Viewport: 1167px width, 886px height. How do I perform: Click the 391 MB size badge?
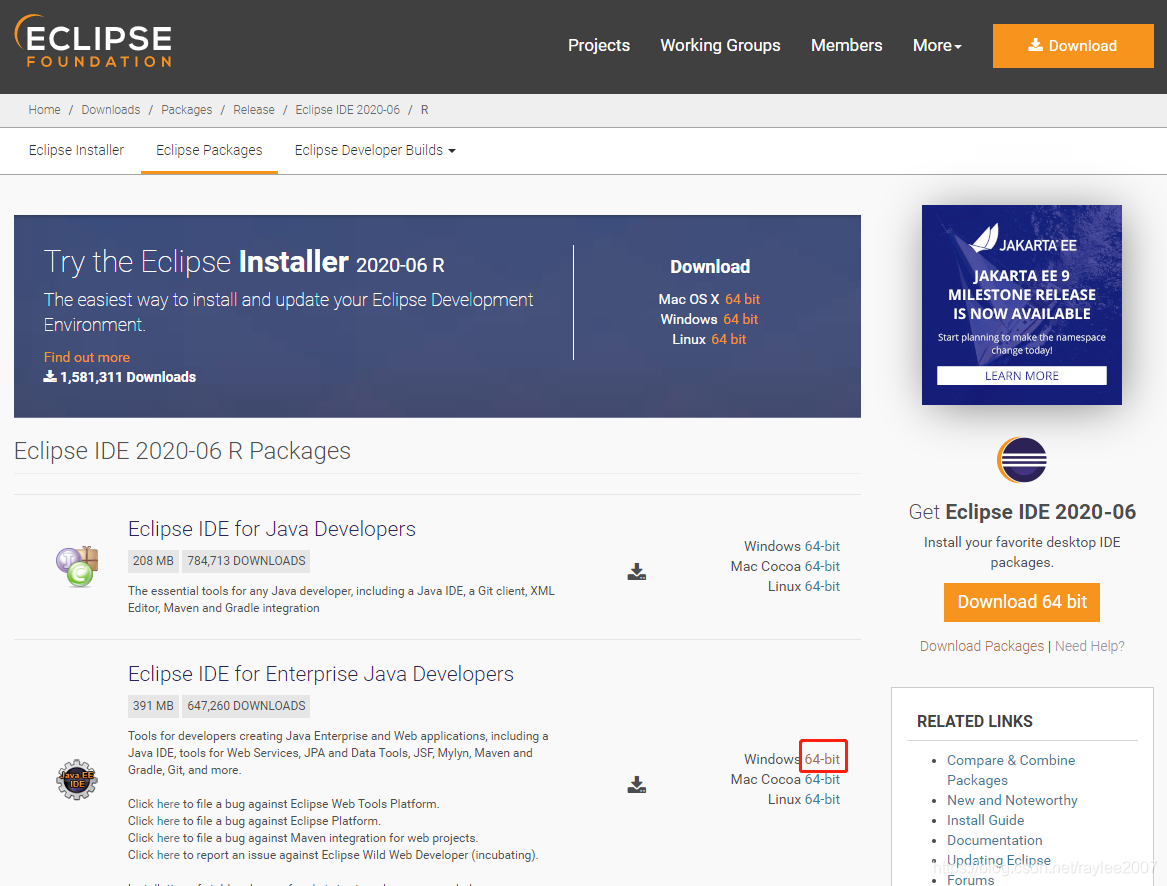coord(153,707)
